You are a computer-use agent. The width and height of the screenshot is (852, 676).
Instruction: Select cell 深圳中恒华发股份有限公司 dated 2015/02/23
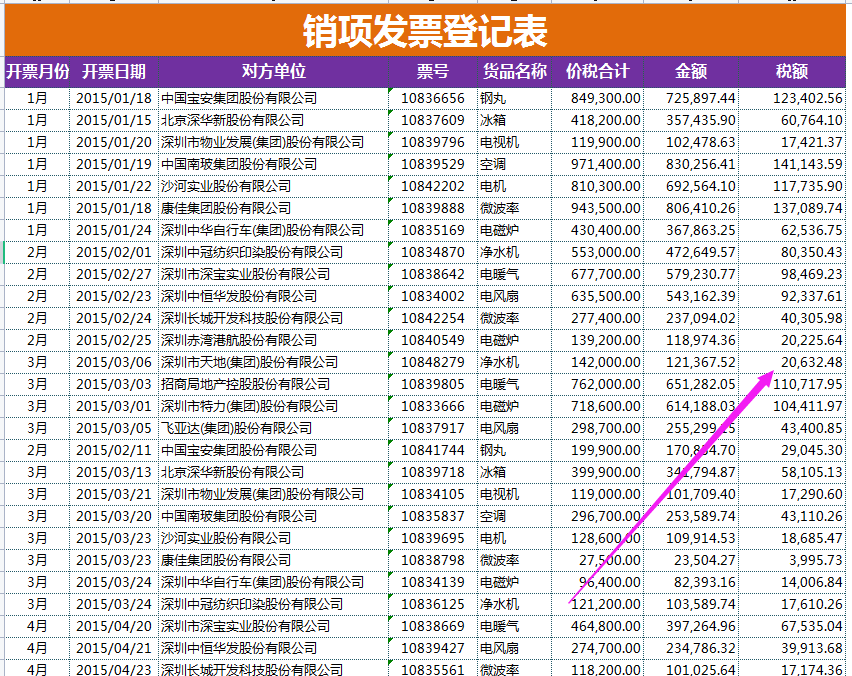[x=273, y=296]
